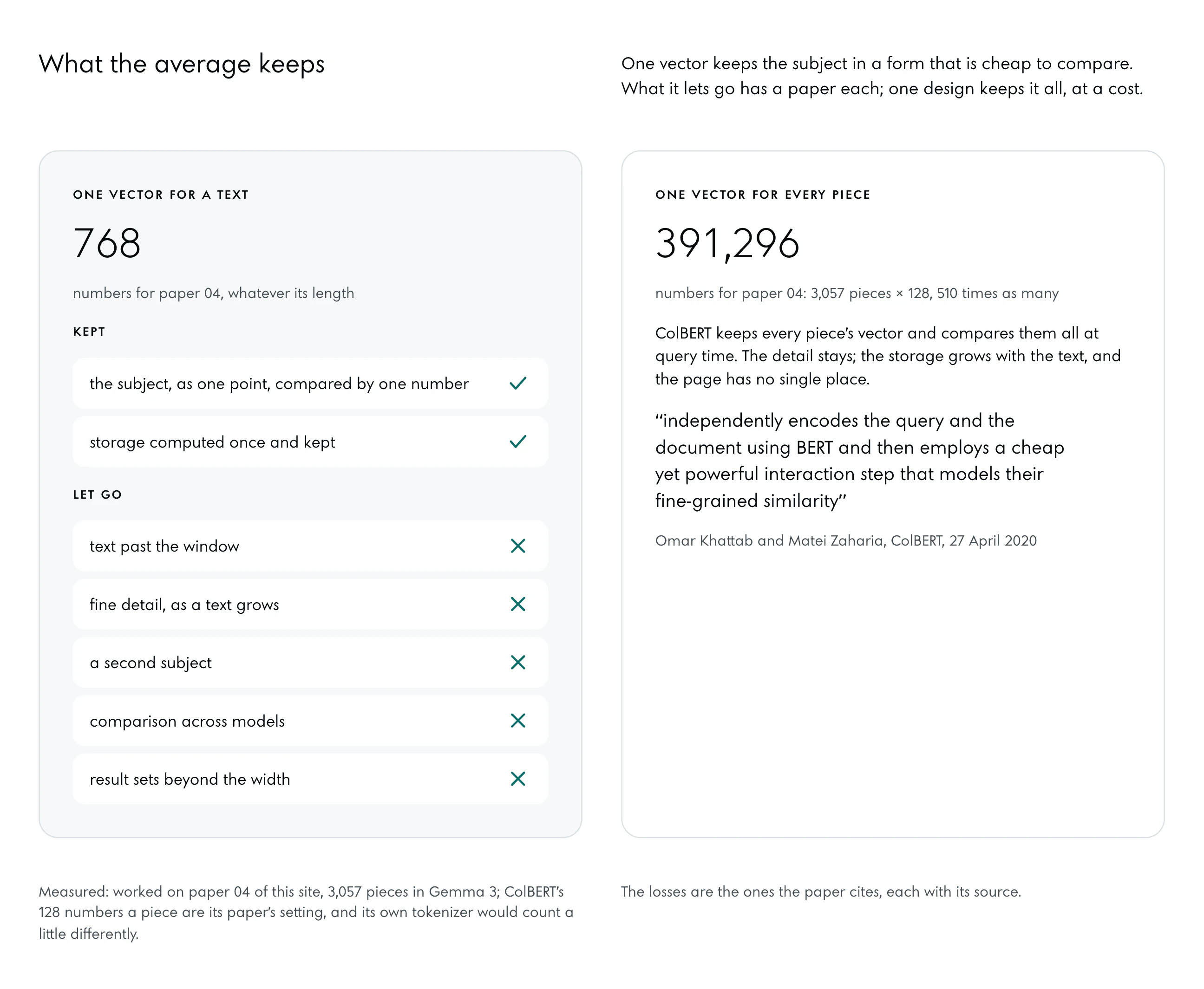Screen dimensions: 1204x989
Task: Select the row "the subject, as one point, compared by one number"
Action: [310, 384]
